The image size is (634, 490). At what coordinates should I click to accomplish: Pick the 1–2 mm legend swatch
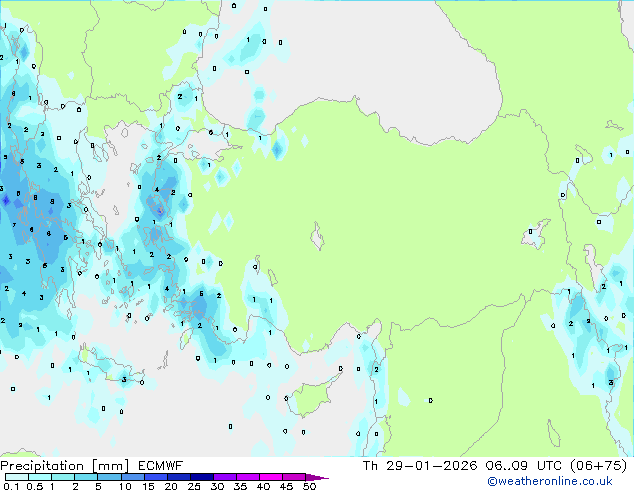click(x=63, y=477)
